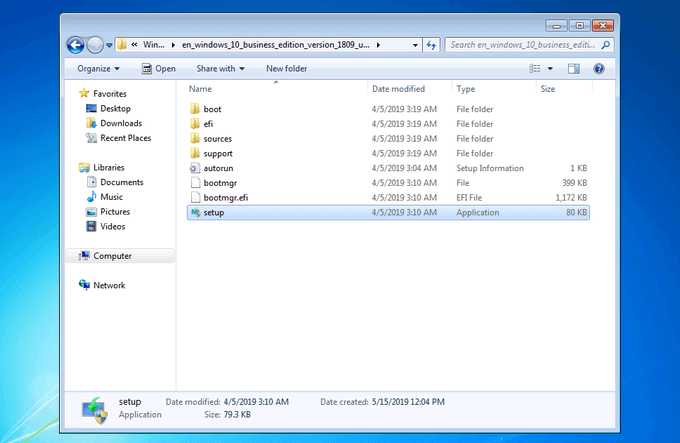Click the sources folder icon
This screenshot has width=680, height=443.
coord(195,138)
